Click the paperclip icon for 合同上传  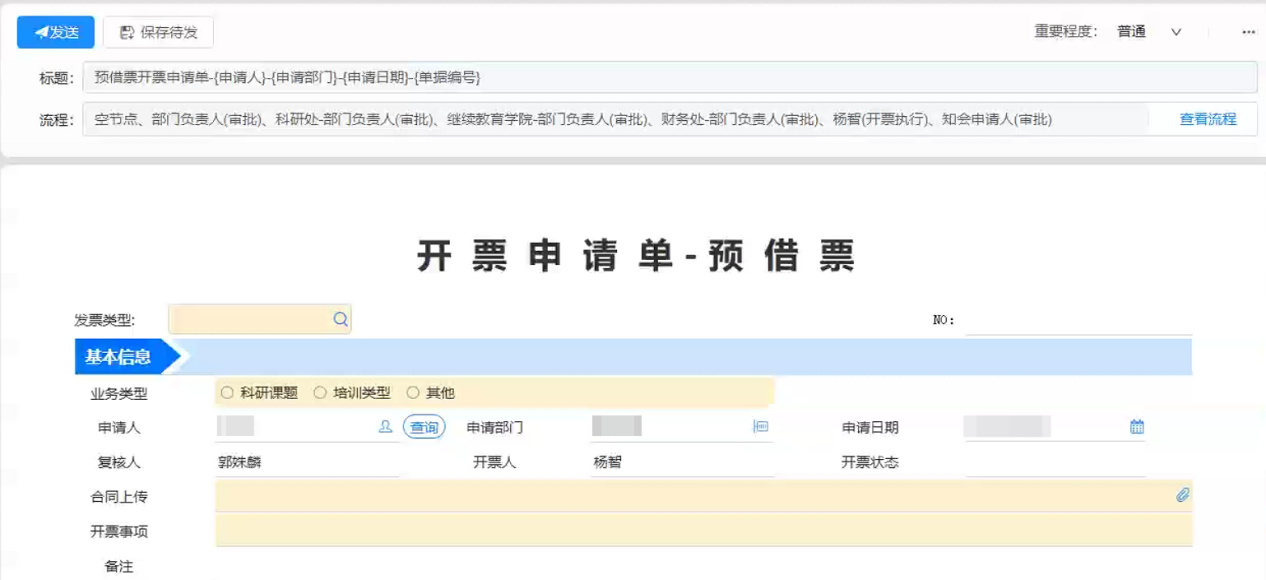[x=1182, y=495]
